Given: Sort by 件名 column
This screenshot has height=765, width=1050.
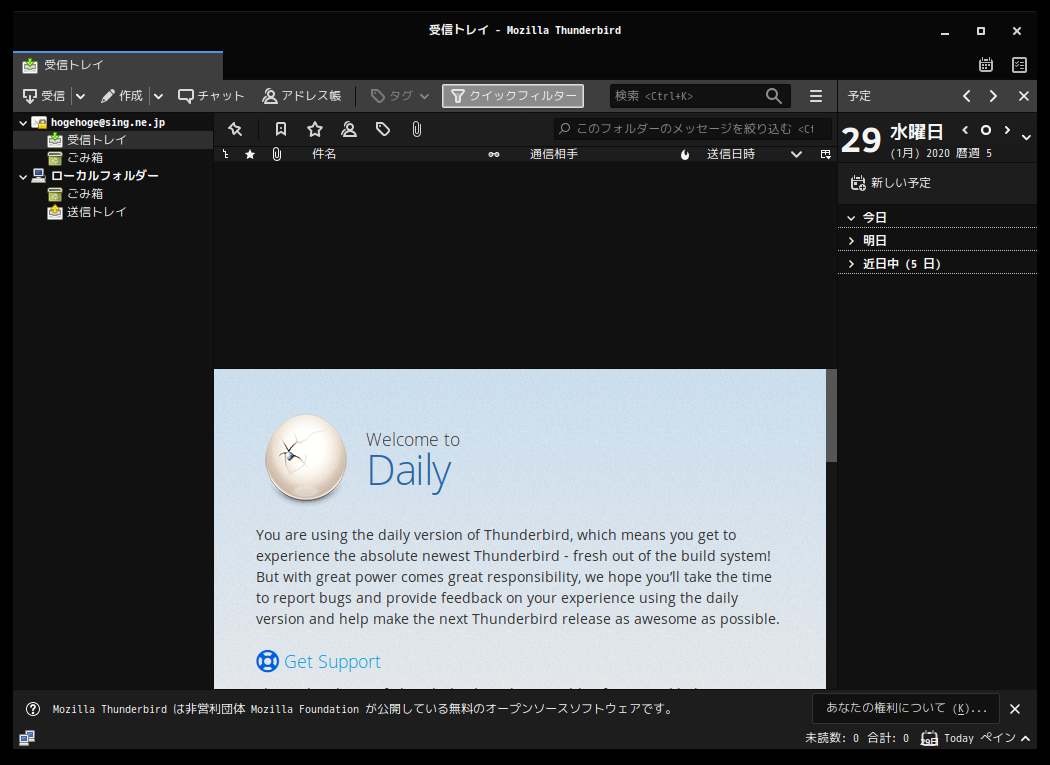Looking at the screenshot, I should (324, 154).
